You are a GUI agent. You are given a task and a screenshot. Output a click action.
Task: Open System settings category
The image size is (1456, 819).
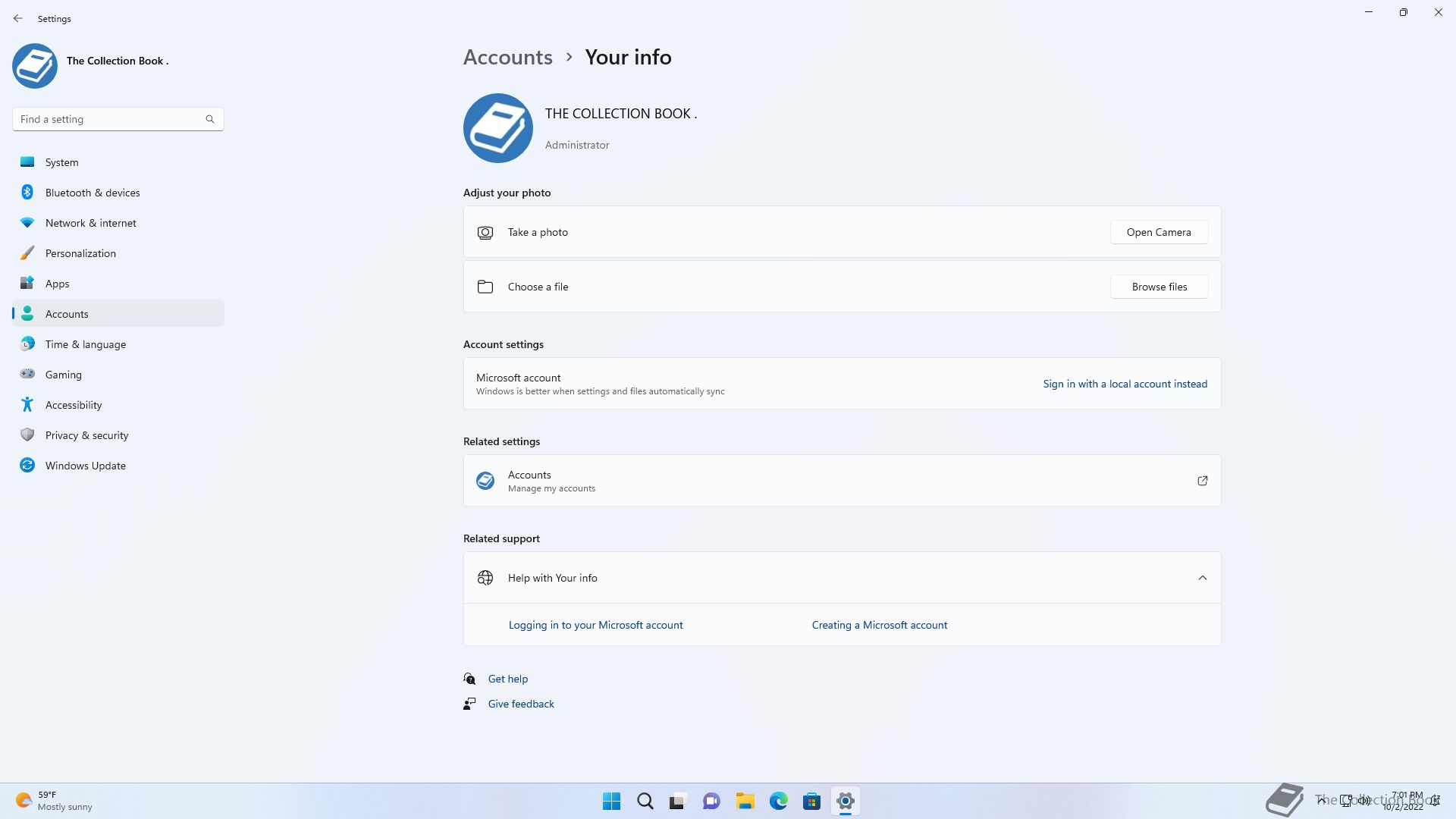(118, 162)
